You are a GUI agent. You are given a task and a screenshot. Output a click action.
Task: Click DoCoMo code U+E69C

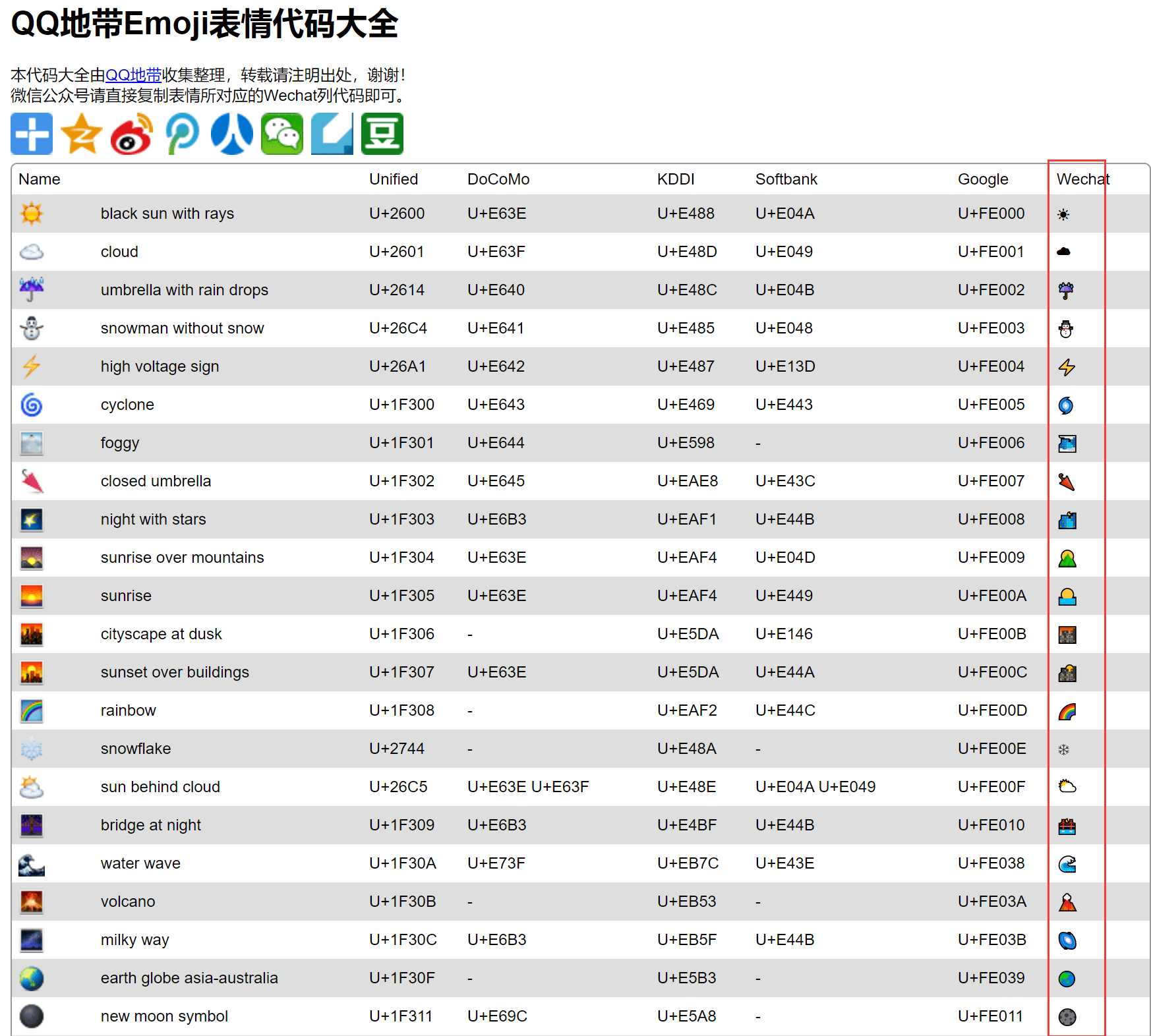point(497,1016)
